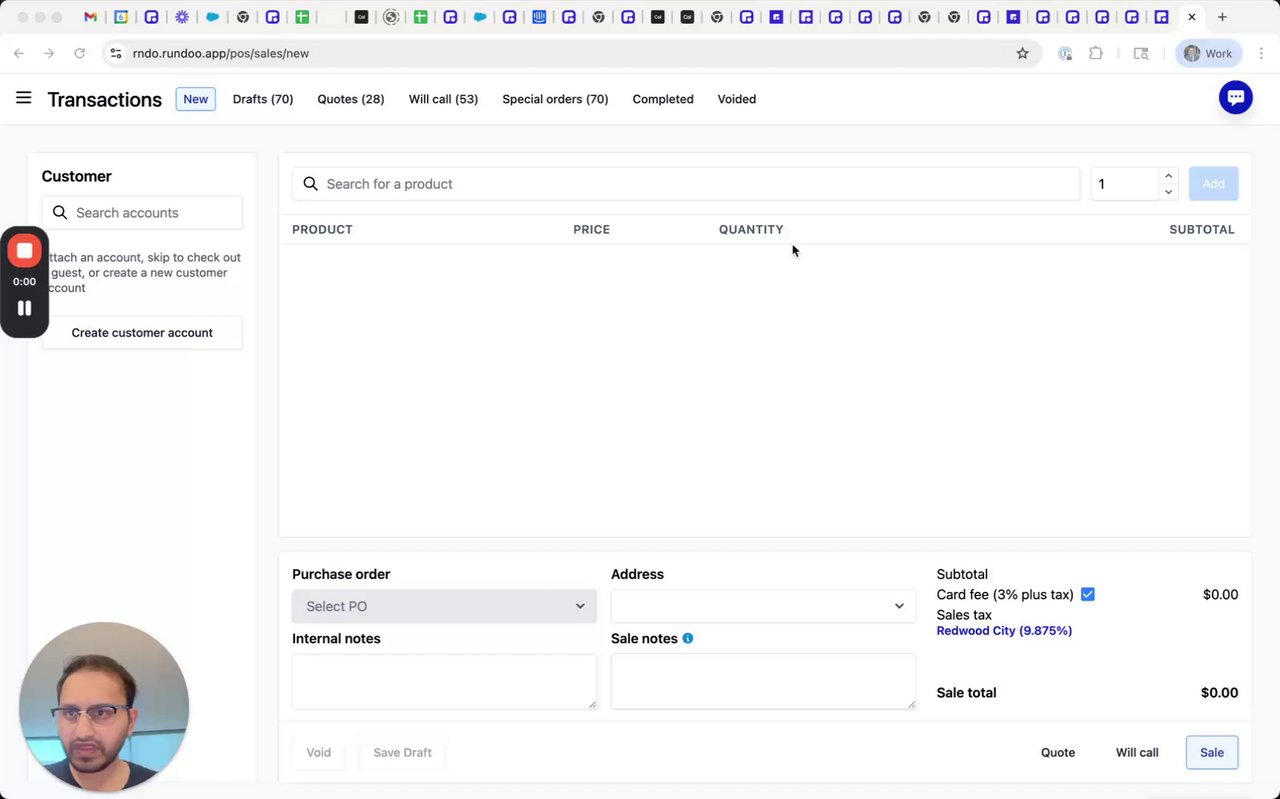Open the Special orders (70) tab
The width and height of the screenshot is (1280, 799).
[555, 99]
